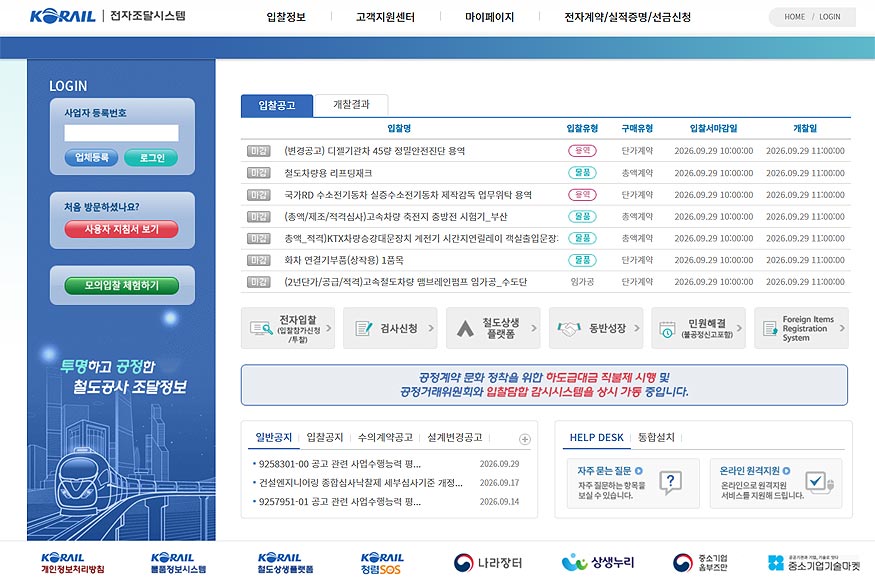875x579 pixels.
Task: Click the 입찰서마감일 column header
Action: pos(713,128)
